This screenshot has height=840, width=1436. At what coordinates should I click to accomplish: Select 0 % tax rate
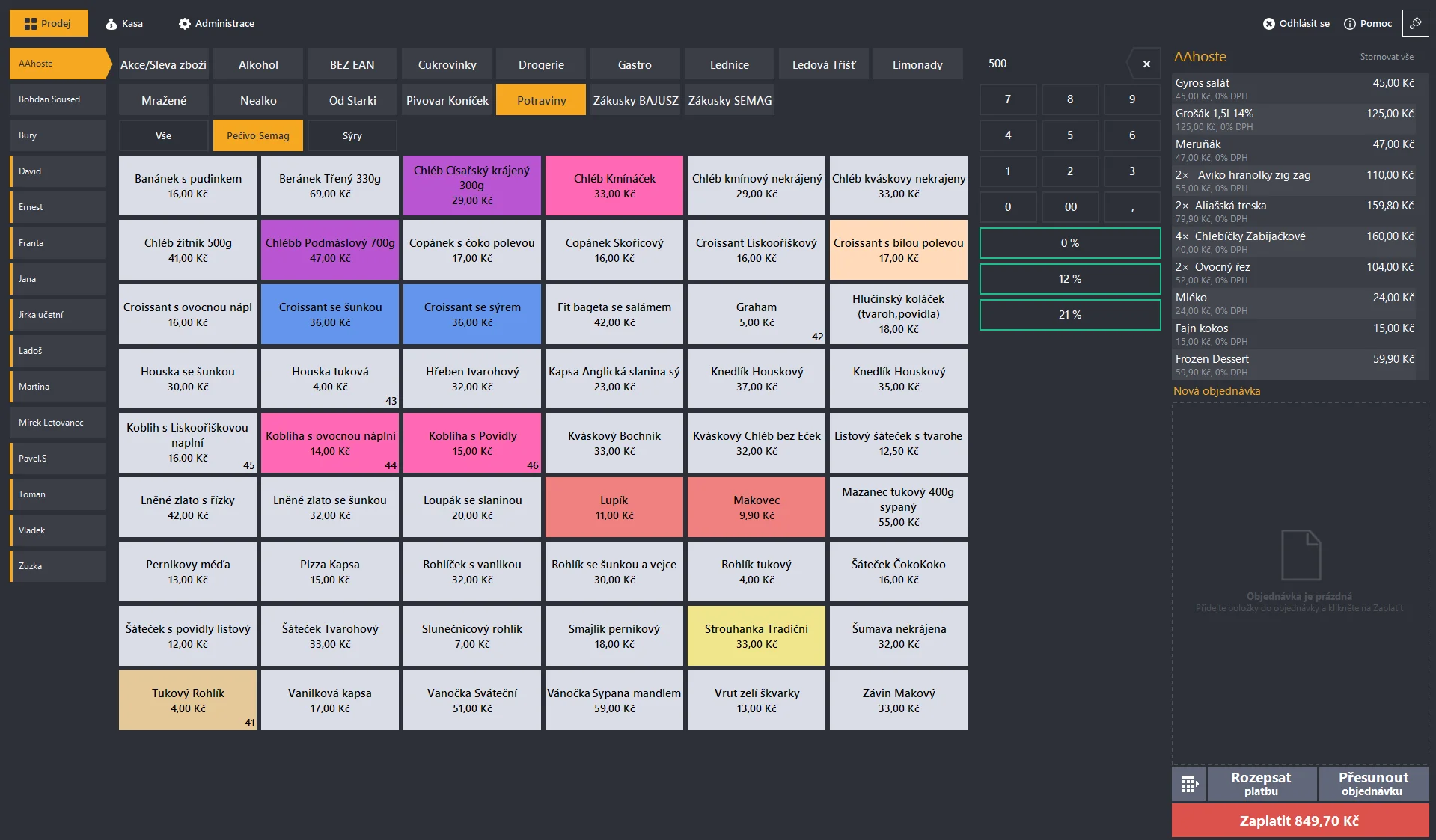[x=1070, y=243]
